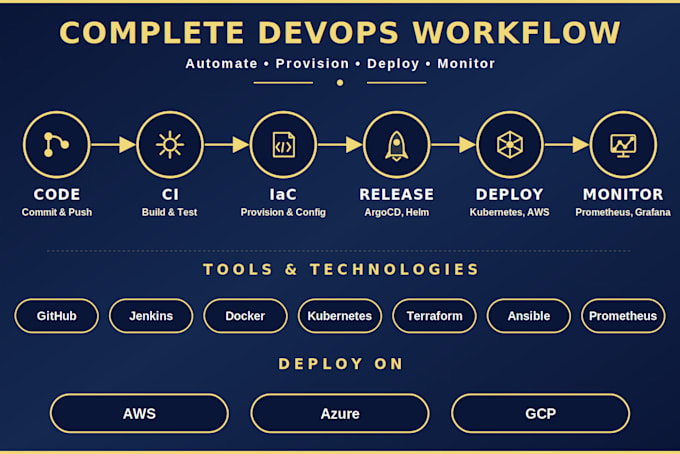Image resolution: width=680 pixels, height=454 pixels.
Task: Choose the GCP deploy target
Action: pos(540,413)
